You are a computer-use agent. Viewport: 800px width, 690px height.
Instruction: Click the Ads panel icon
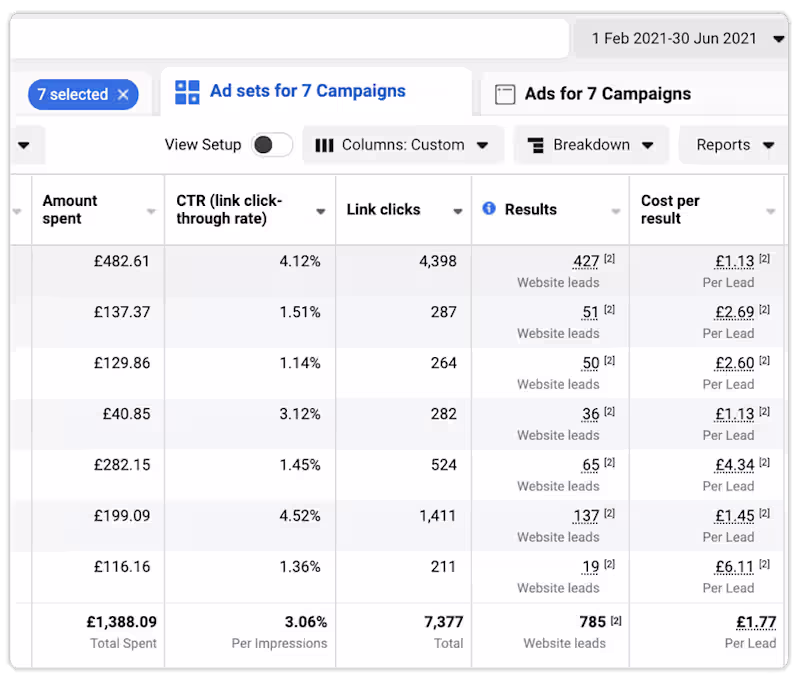tap(506, 94)
